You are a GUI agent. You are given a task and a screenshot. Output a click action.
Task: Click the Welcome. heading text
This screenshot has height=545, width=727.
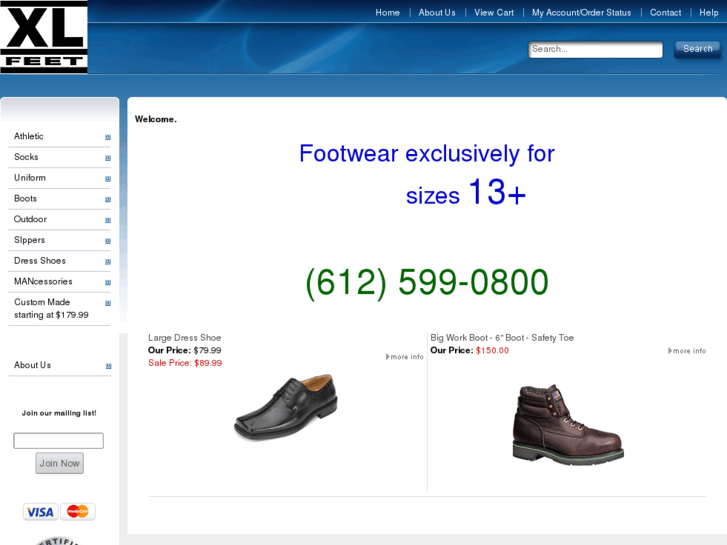coord(156,119)
